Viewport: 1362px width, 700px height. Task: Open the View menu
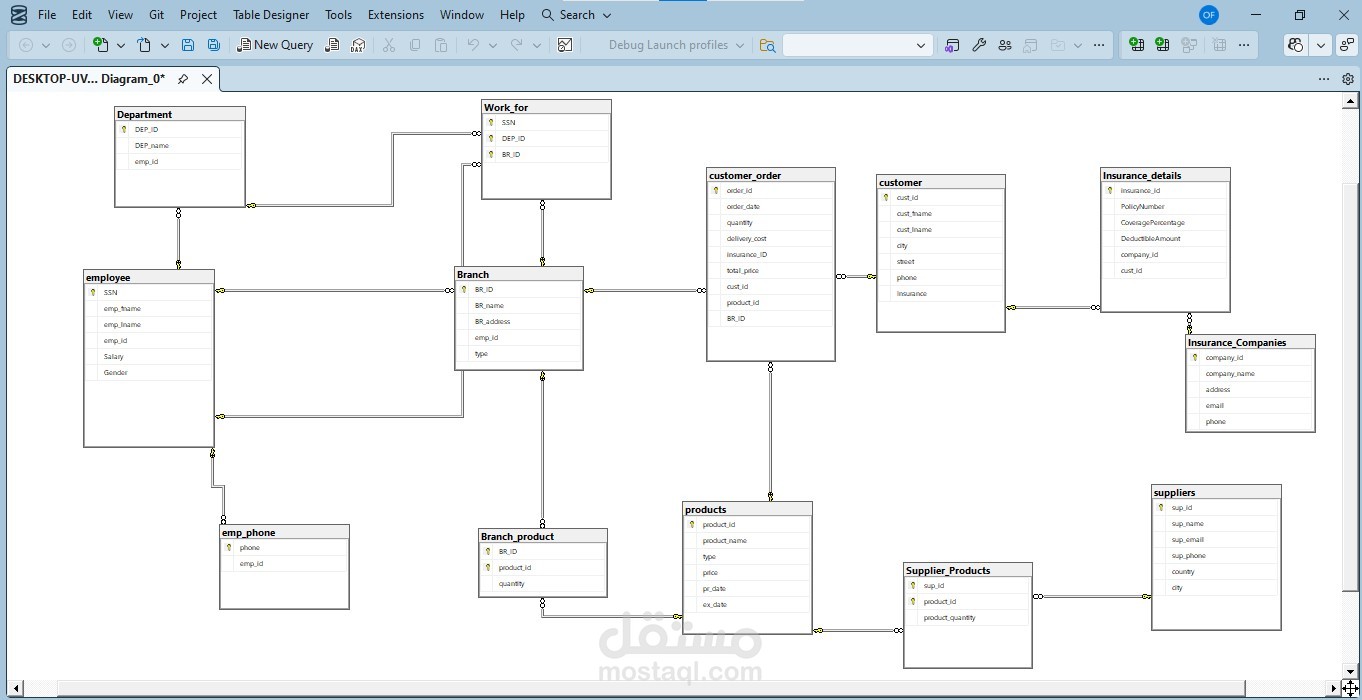coord(120,15)
